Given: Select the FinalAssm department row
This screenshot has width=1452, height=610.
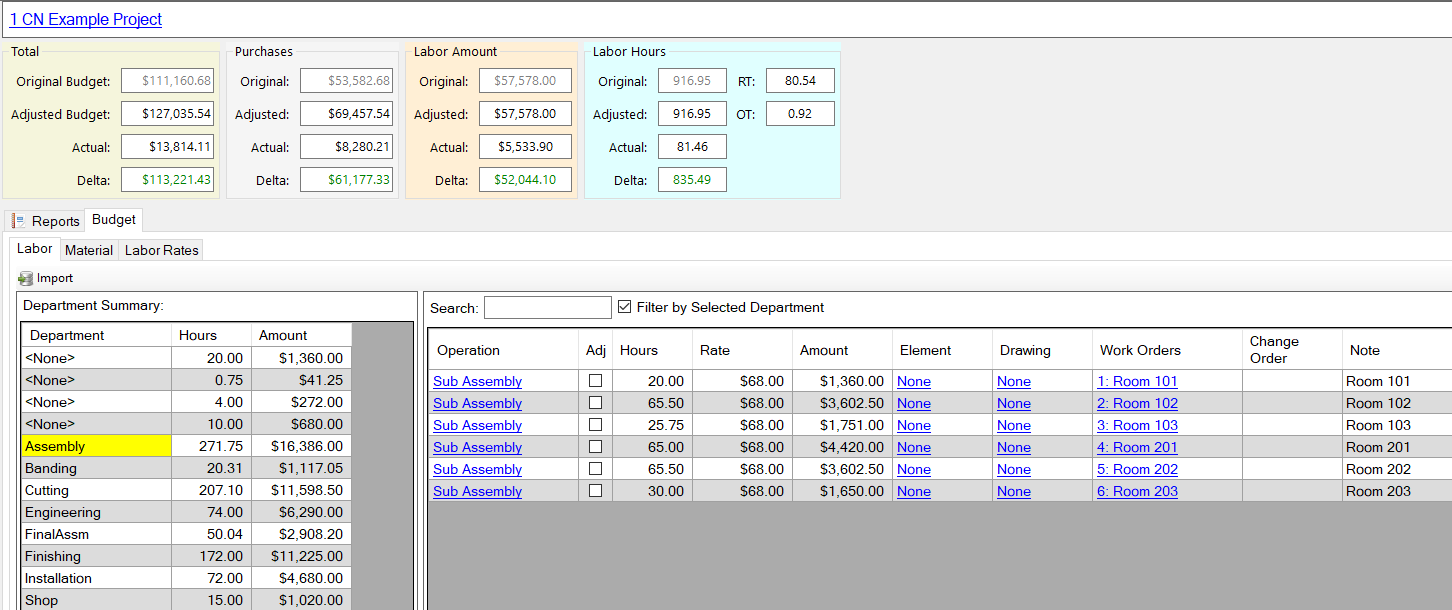Looking at the screenshot, I should 187,534.
